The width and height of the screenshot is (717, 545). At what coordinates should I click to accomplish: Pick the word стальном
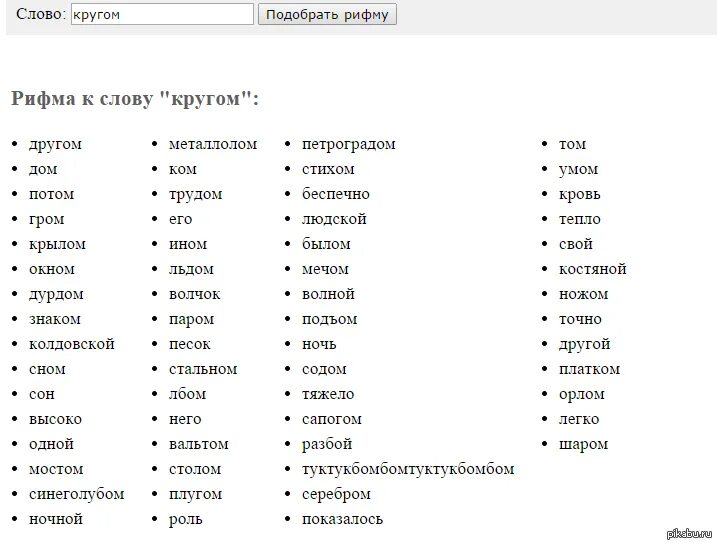tap(203, 369)
